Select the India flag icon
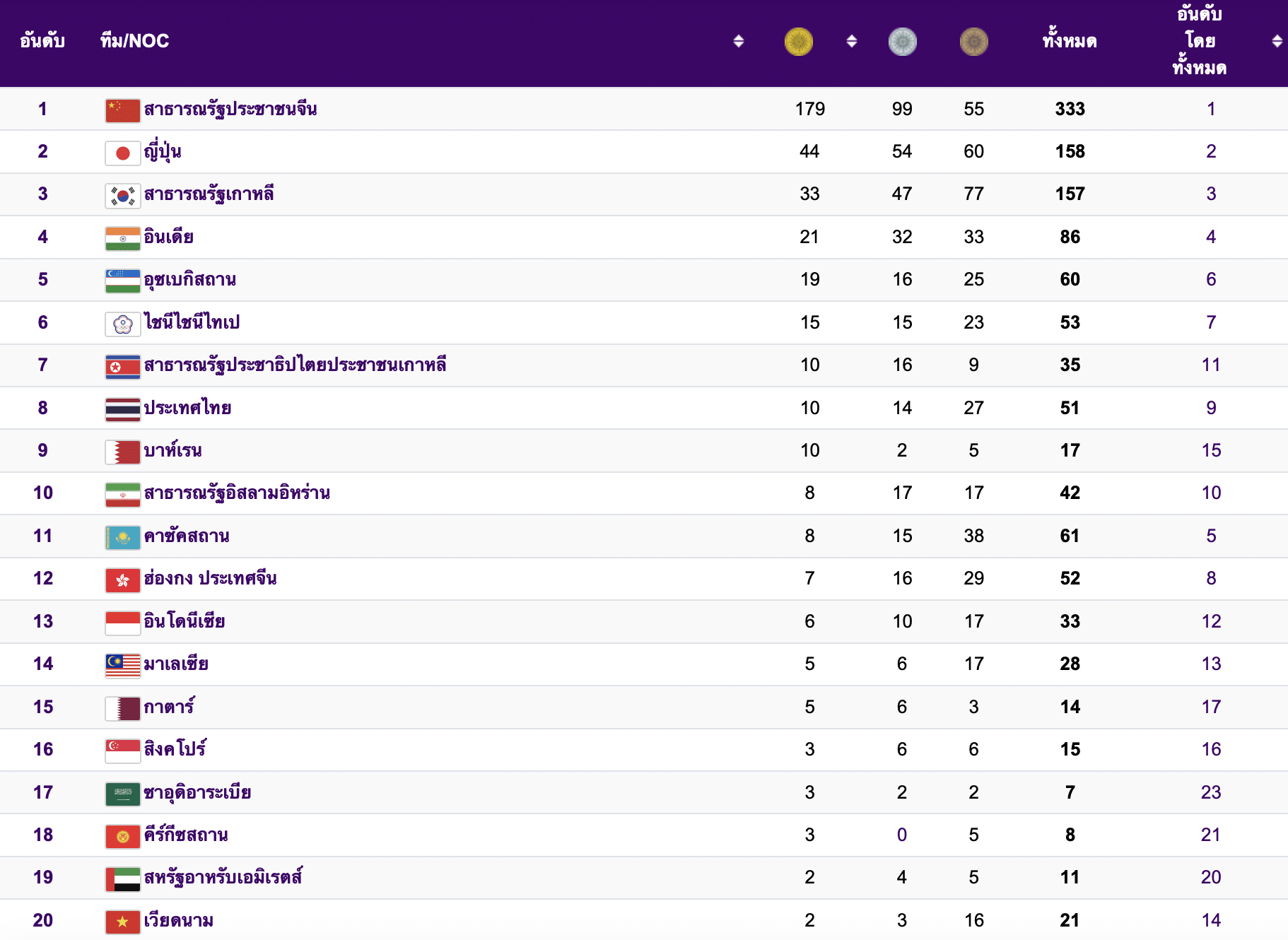The width and height of the screenshot is (1288, 940). coord(122,237)
